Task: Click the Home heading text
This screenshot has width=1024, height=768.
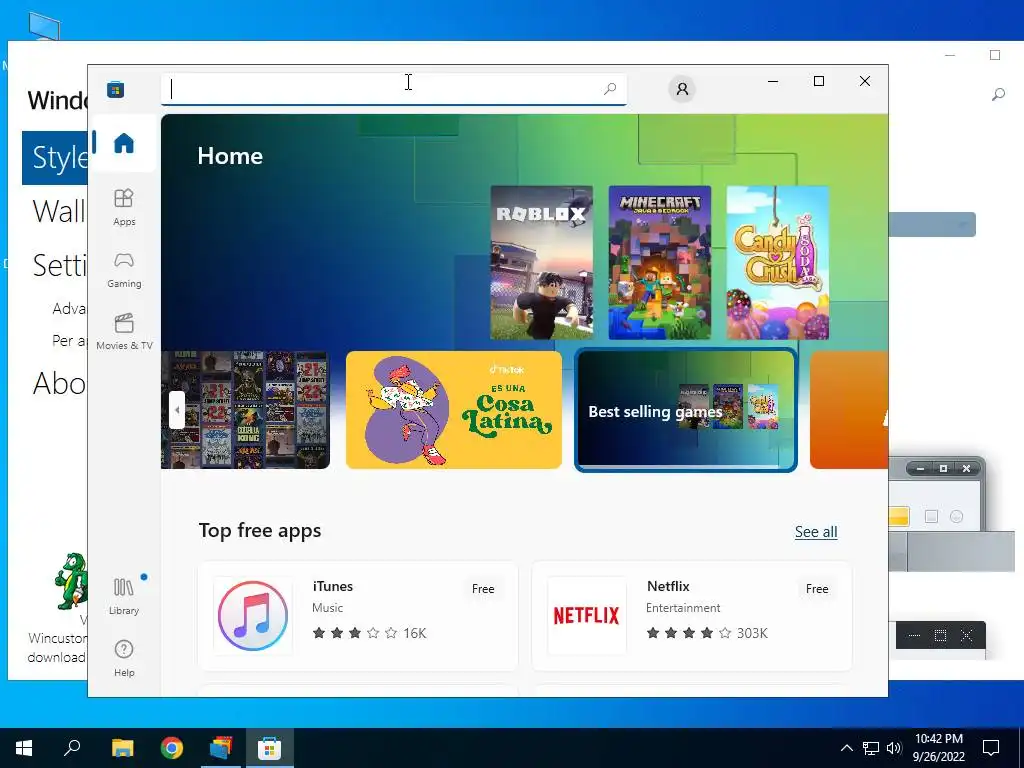Action: pos(230,156)
